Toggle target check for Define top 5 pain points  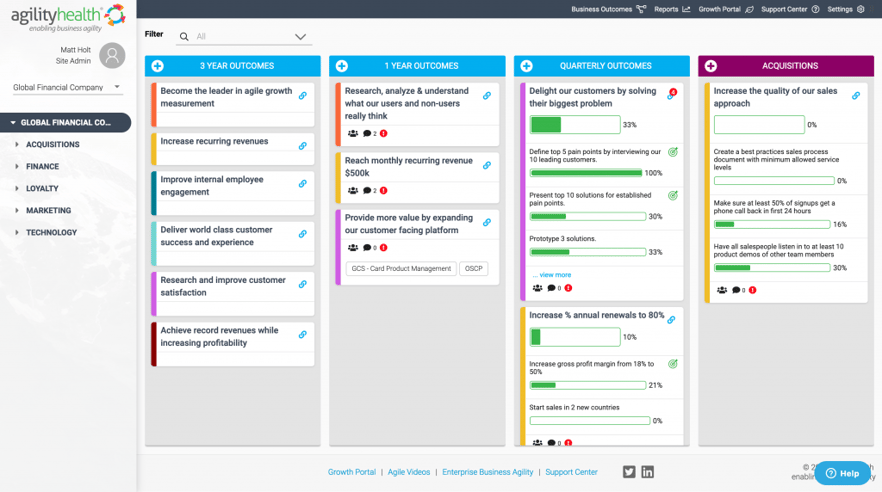(x=673, y=152)
